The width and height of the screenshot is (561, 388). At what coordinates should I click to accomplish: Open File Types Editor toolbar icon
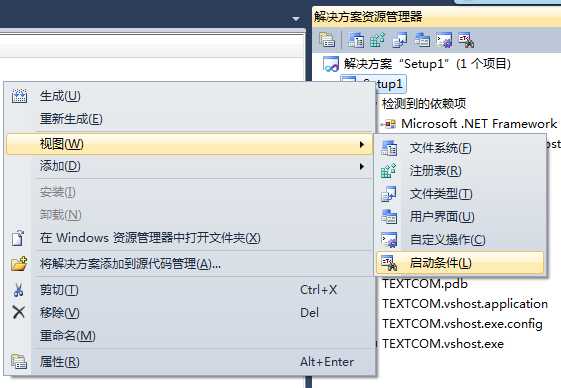pos(400,40)
